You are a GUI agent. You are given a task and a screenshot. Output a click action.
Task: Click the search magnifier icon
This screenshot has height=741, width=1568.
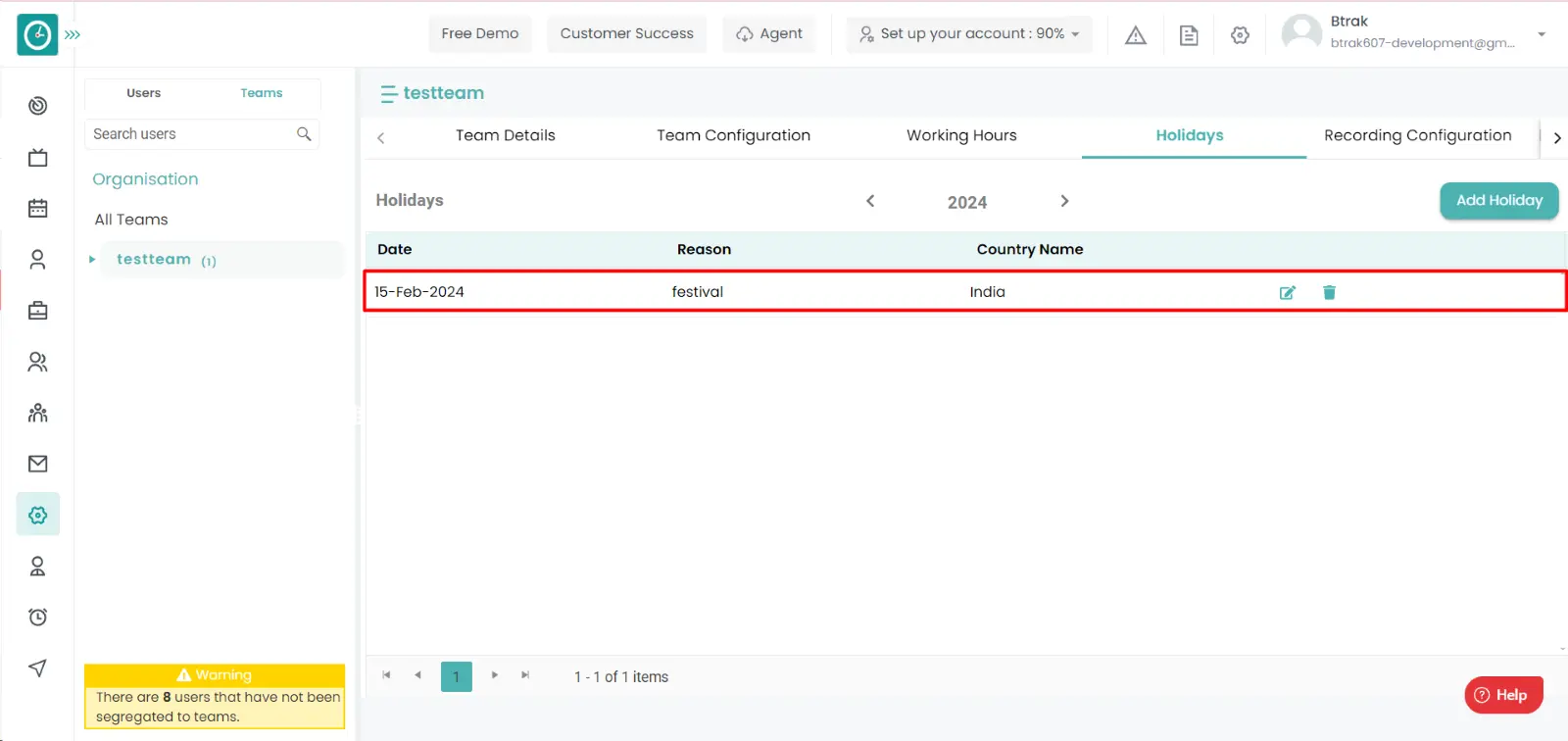coord(304,134)
